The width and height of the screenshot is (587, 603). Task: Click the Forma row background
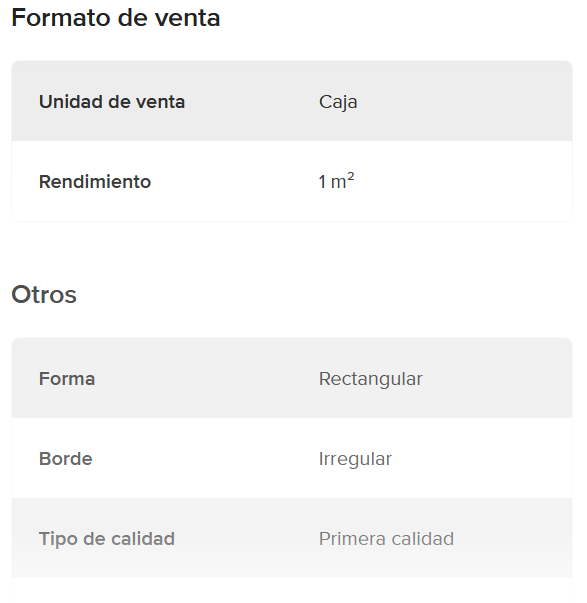tap(292, 378)
